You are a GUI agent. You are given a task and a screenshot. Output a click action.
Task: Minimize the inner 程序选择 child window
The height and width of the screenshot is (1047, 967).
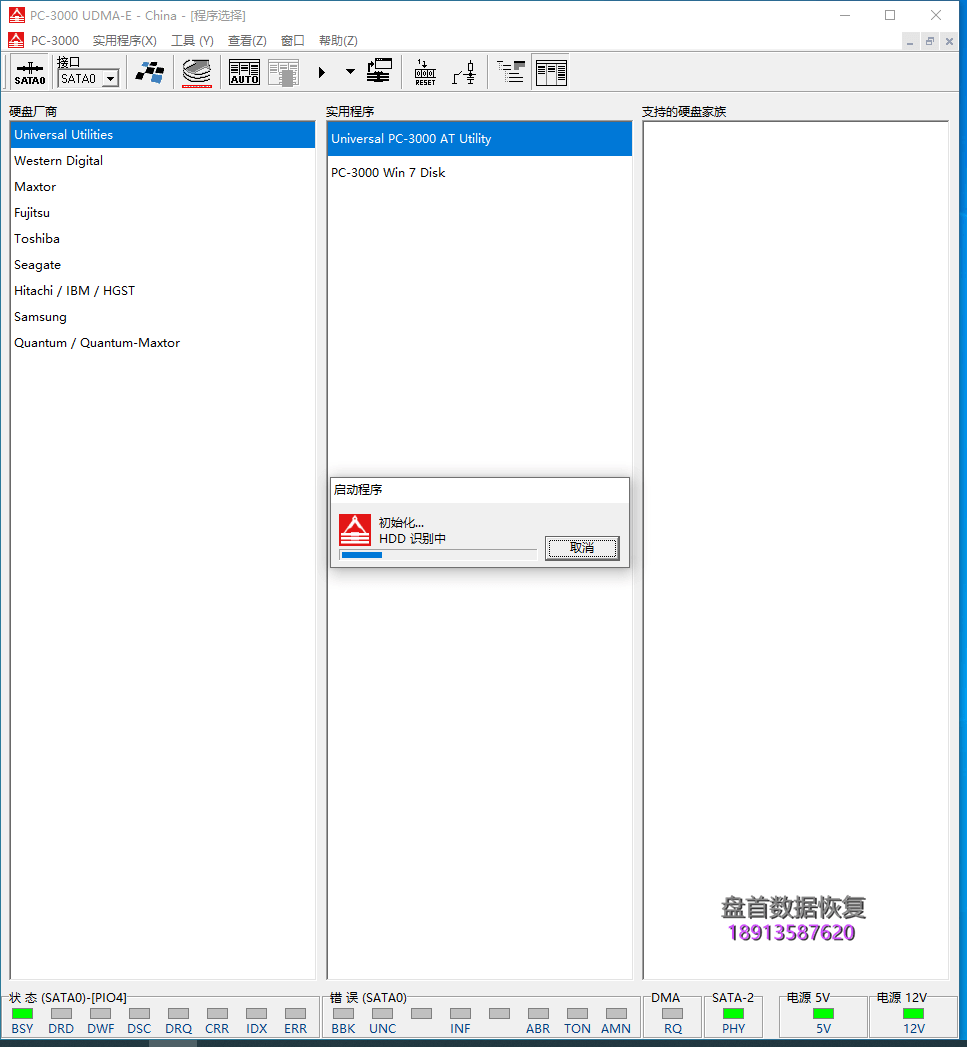point(910,41)
